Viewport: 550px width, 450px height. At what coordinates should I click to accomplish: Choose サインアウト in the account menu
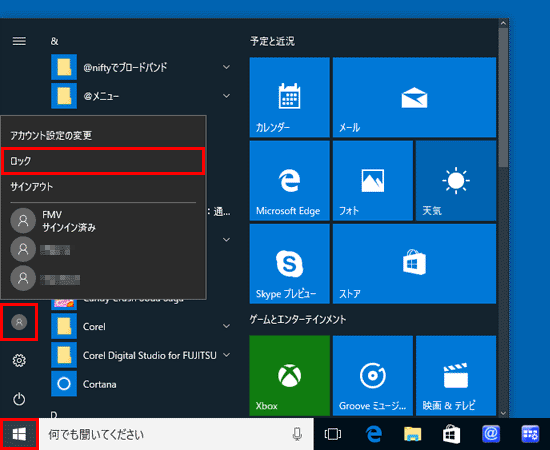point(103,187)
